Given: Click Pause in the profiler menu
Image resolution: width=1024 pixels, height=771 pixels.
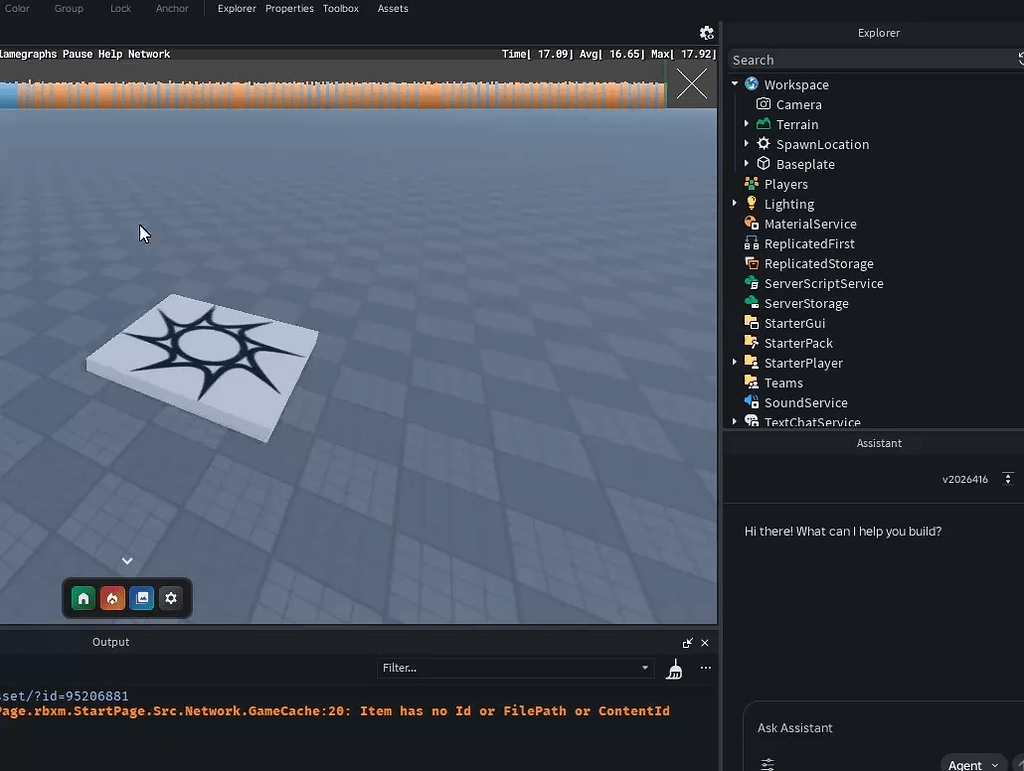Looking at the screenshot, I should pyautogui.click(x=77, y=54).
